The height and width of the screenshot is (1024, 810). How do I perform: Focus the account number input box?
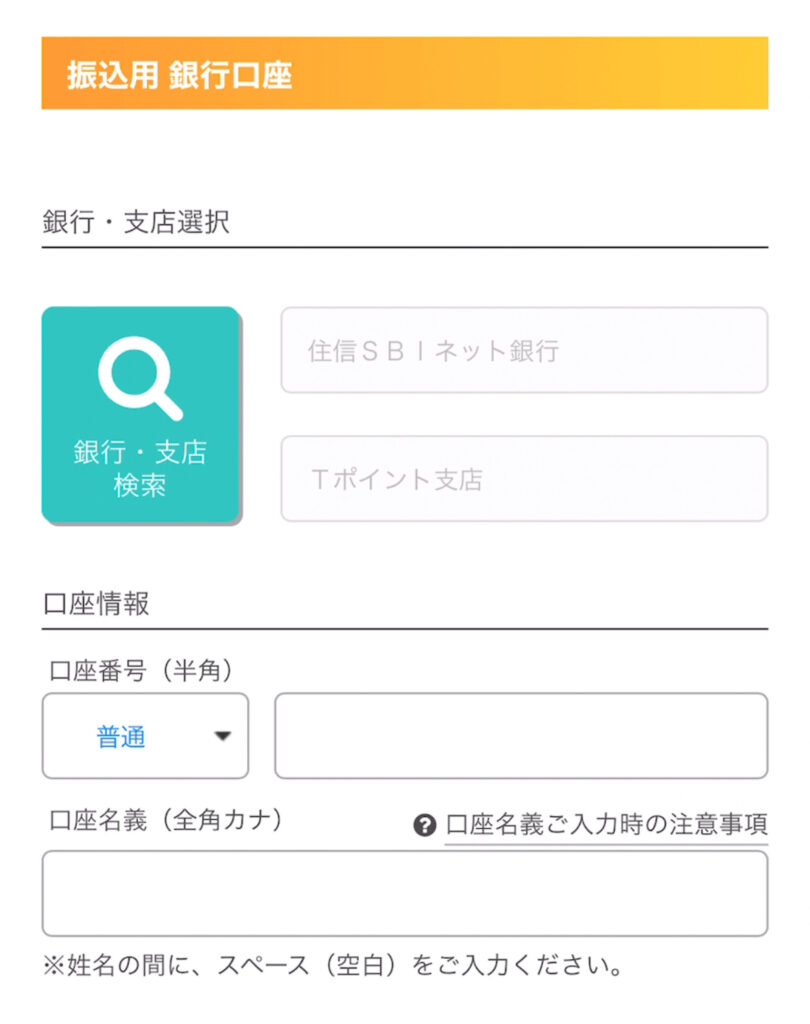[521, 736]
